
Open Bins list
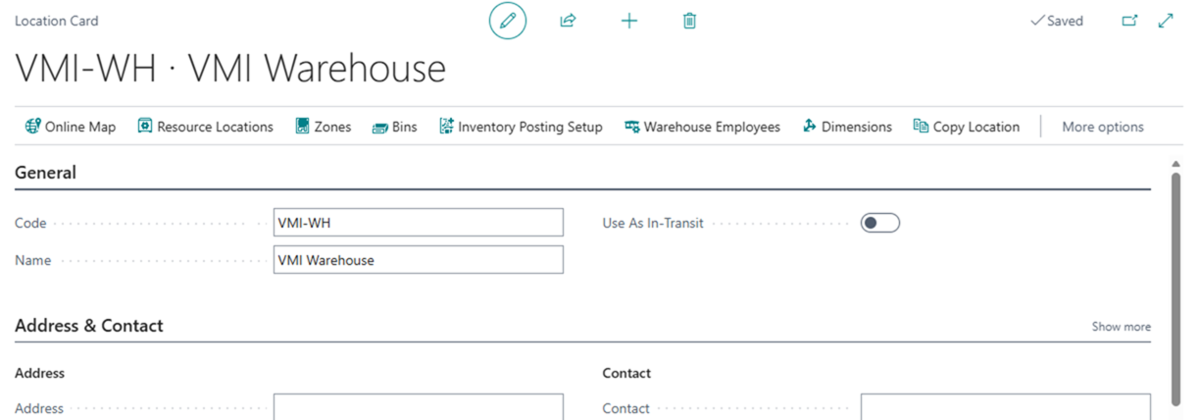point(394,127)
